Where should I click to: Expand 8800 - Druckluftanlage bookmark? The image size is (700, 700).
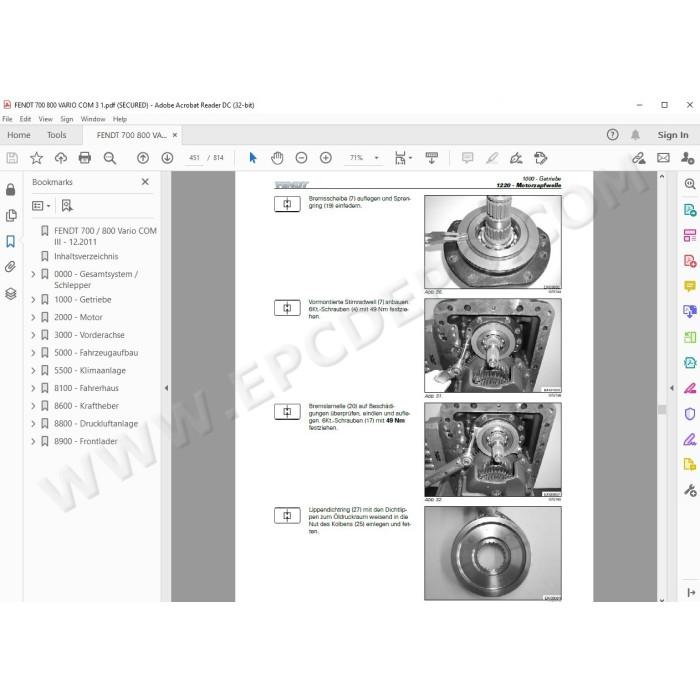33,424
